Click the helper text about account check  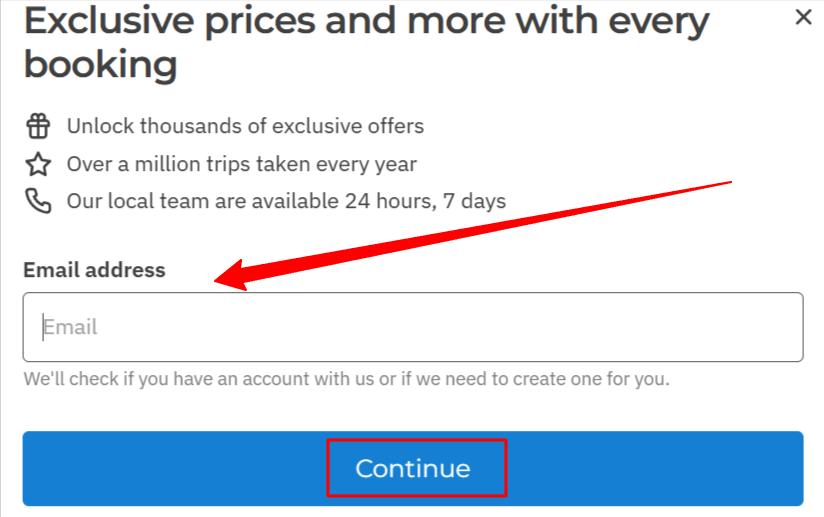click(x=346, y=379)
